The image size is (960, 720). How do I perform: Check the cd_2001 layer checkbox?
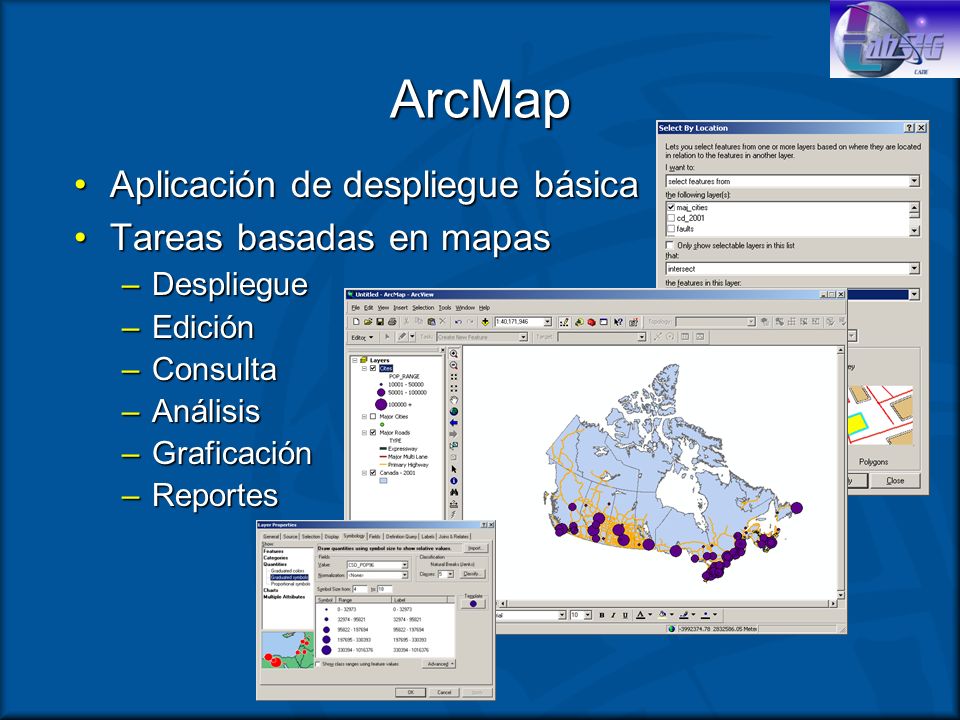click(x=671, y=218)
